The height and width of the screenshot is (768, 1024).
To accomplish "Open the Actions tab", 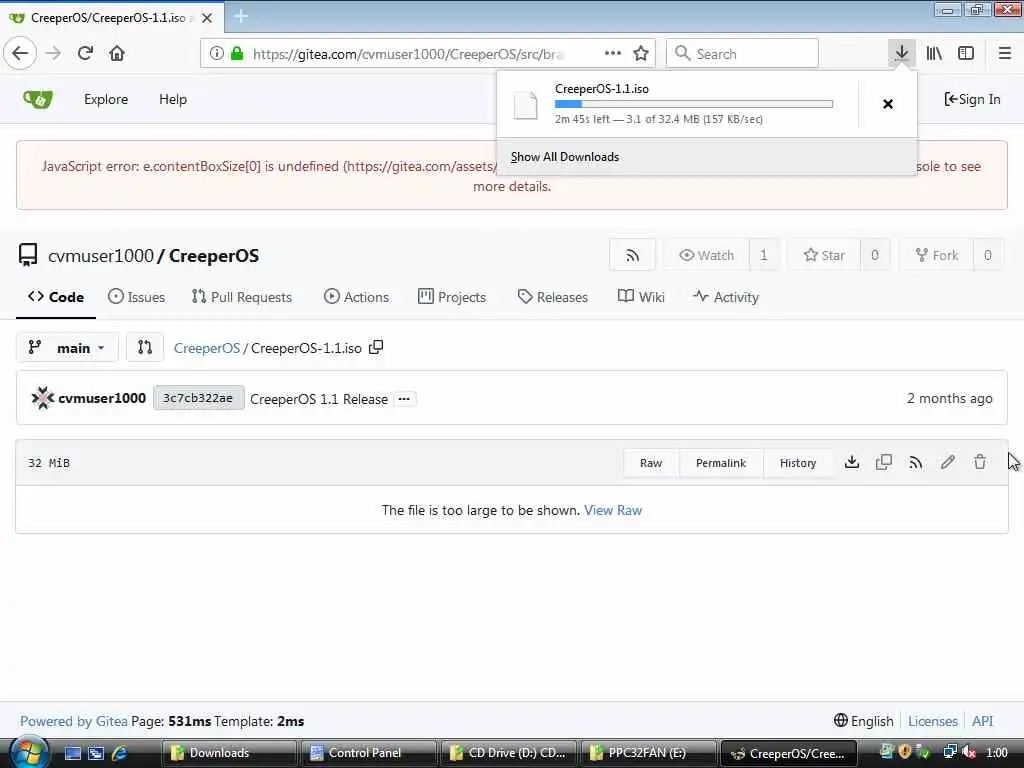I will point(356,297).
